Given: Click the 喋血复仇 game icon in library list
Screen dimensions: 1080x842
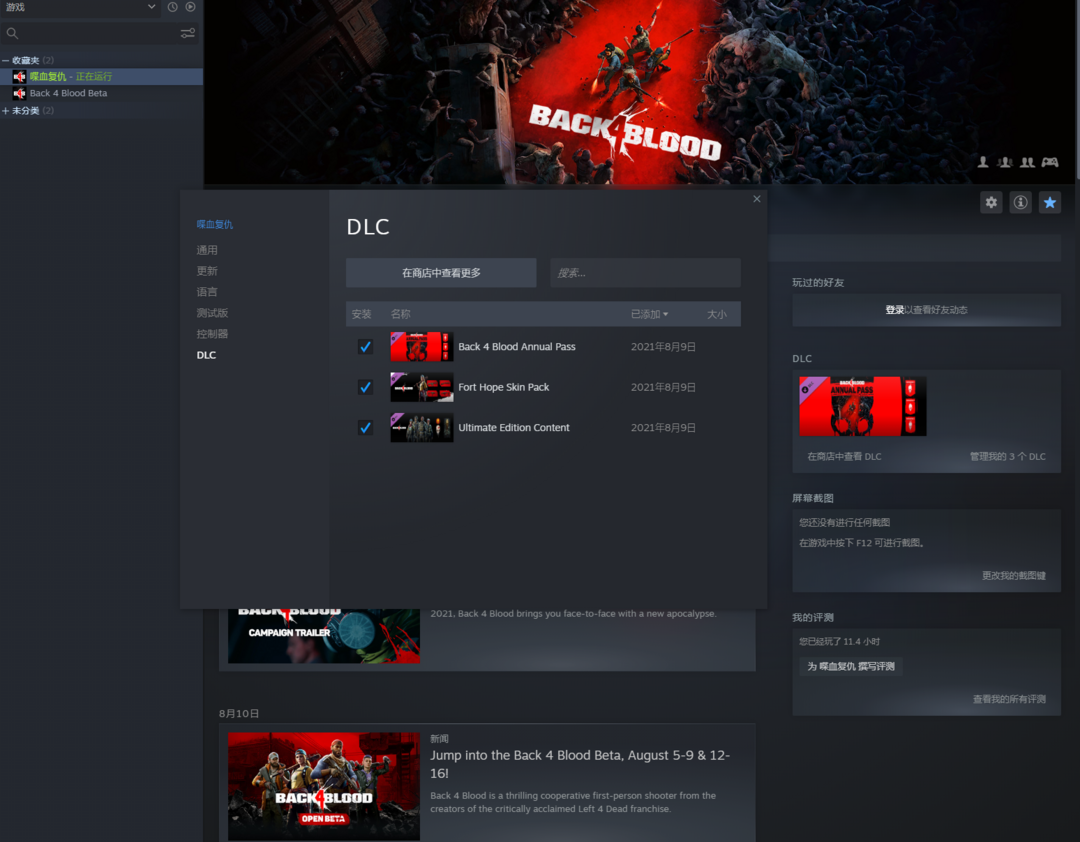Looking at the screenshot, I should (x=19, y=76).
